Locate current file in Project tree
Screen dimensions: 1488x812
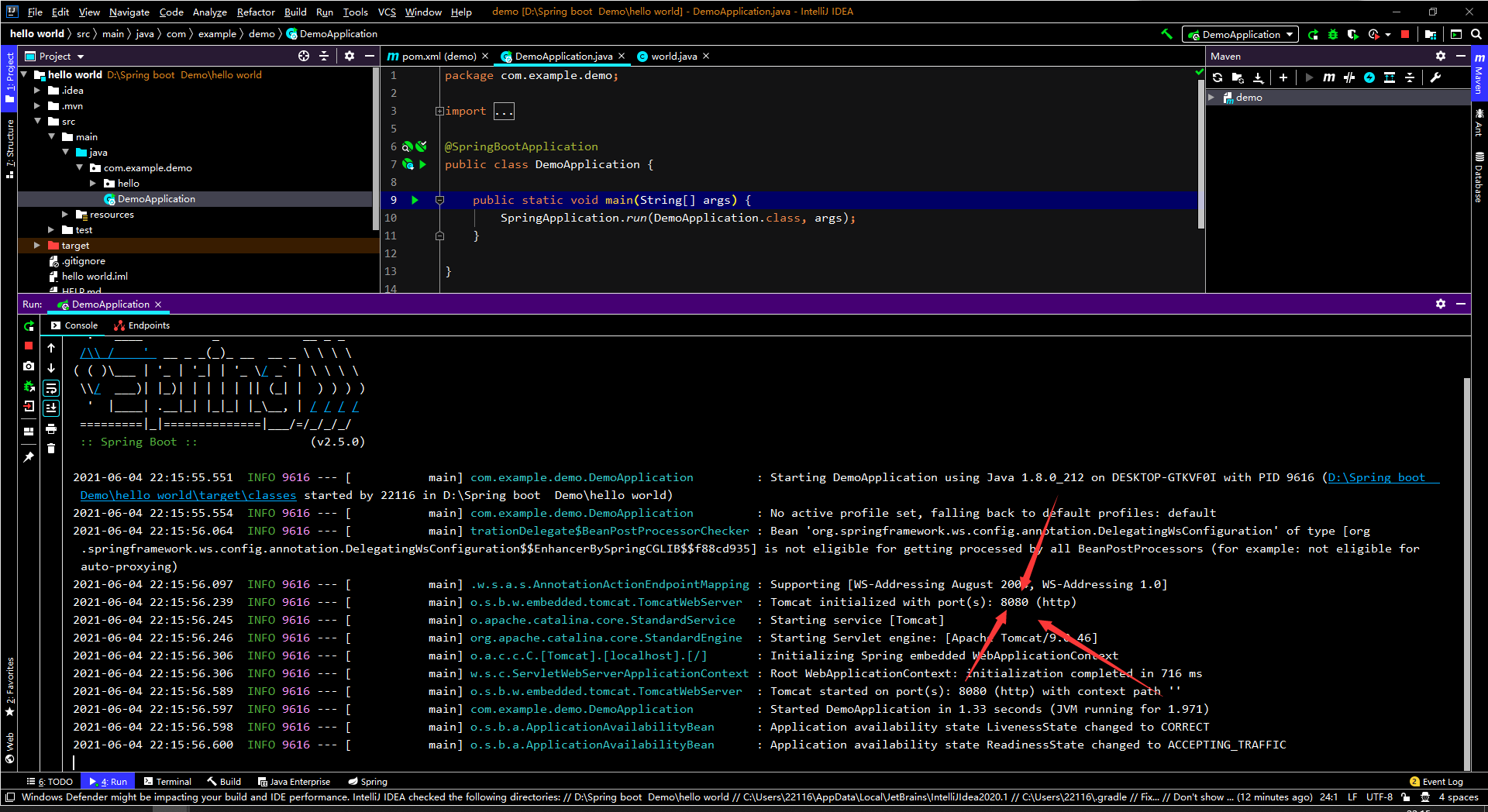pos(304,56)
